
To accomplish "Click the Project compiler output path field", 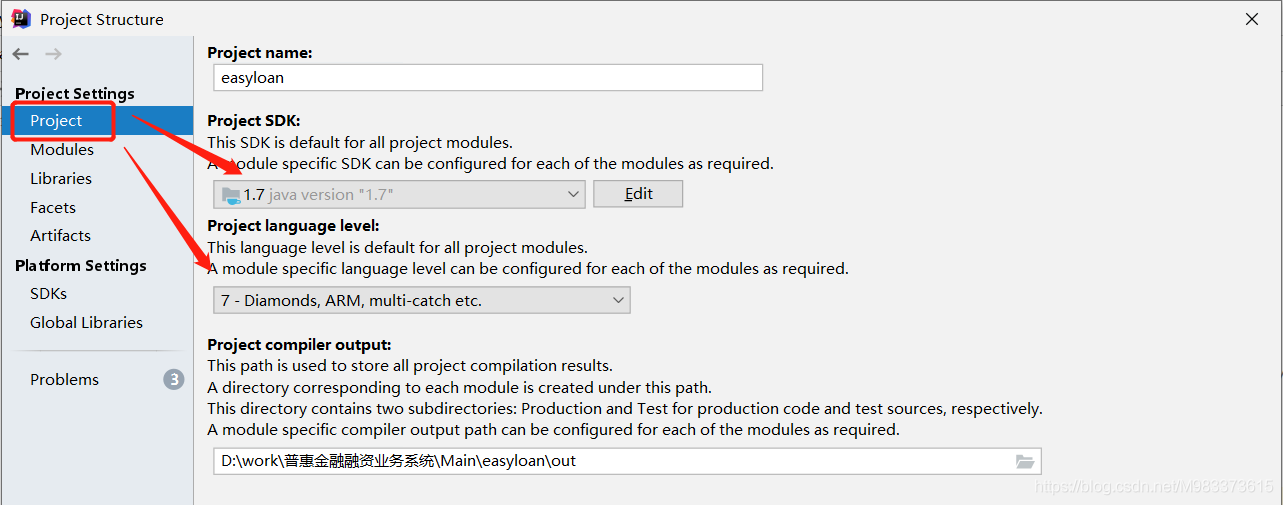I will click(x=610, y=461).
